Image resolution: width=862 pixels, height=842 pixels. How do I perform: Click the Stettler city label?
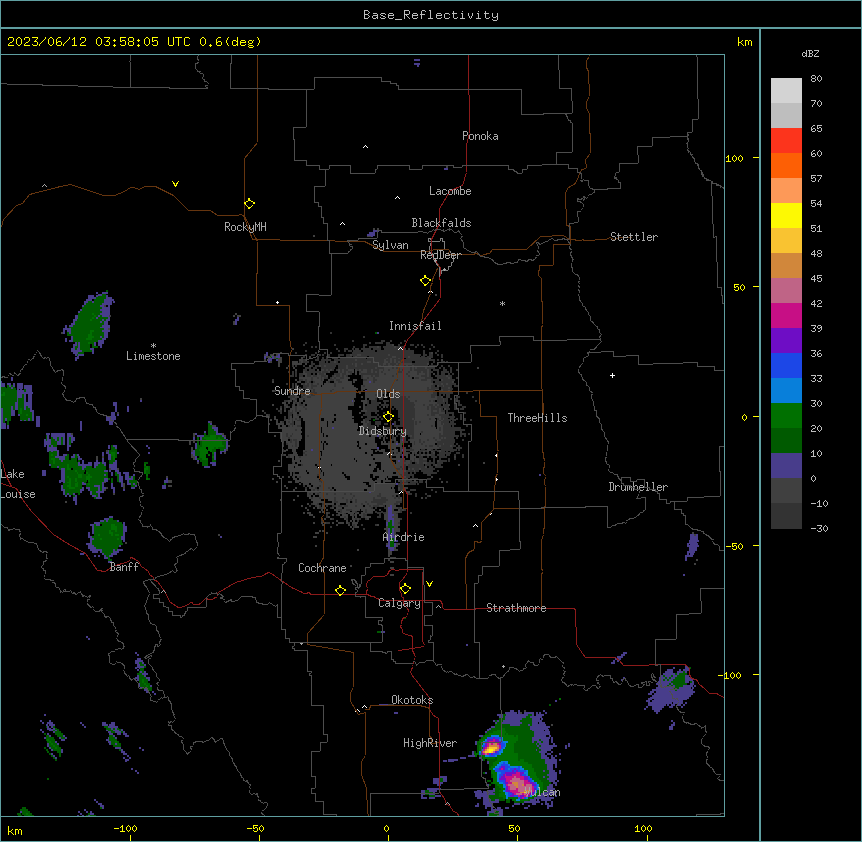634,237
